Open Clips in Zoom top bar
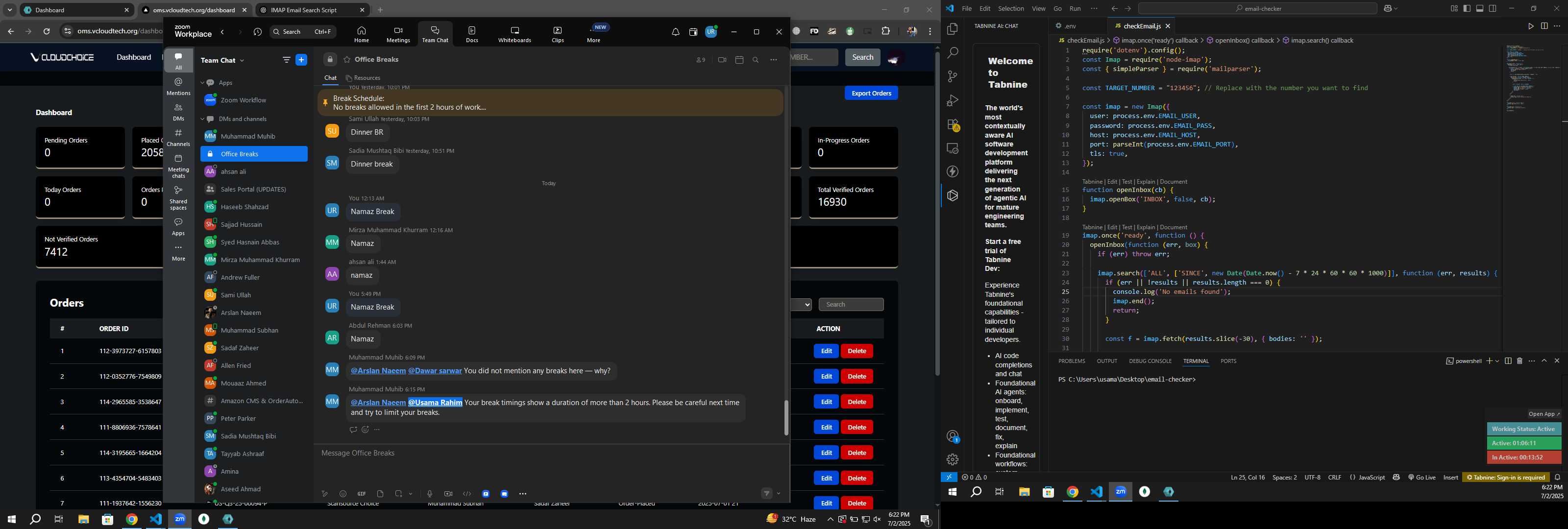 click(558, 34)
